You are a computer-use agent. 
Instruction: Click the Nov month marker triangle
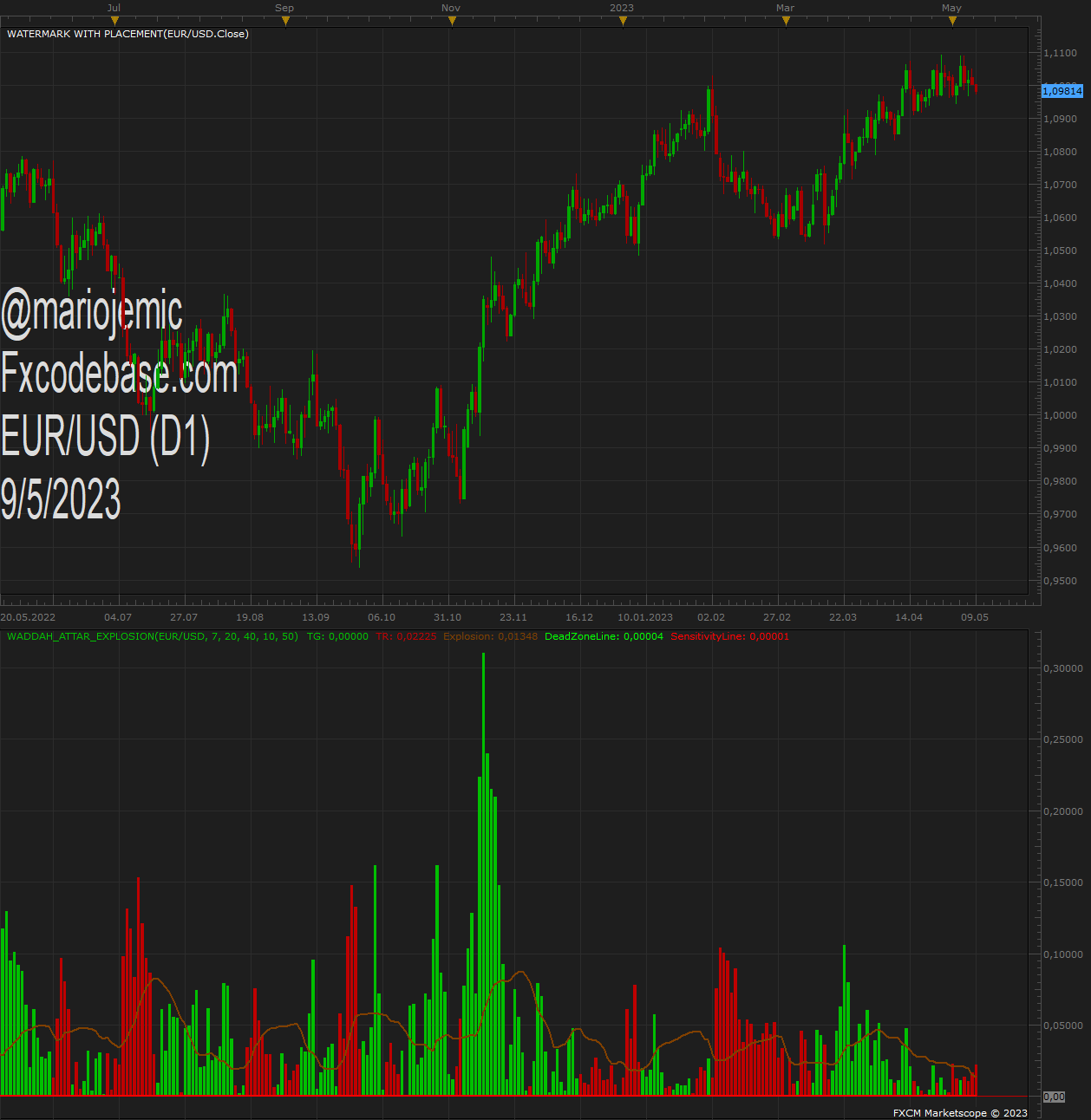(x=452, y=21)
